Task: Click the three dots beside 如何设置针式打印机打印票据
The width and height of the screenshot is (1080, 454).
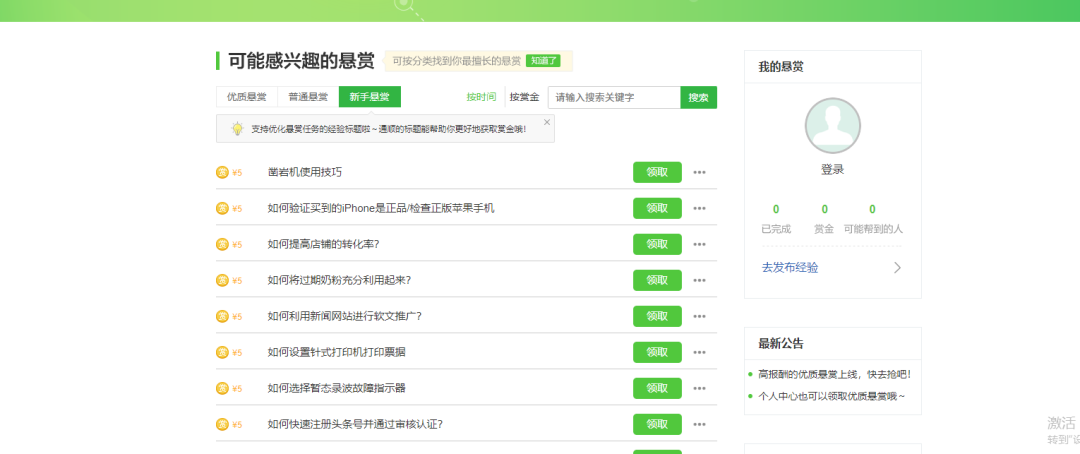Action: point(700,352)
